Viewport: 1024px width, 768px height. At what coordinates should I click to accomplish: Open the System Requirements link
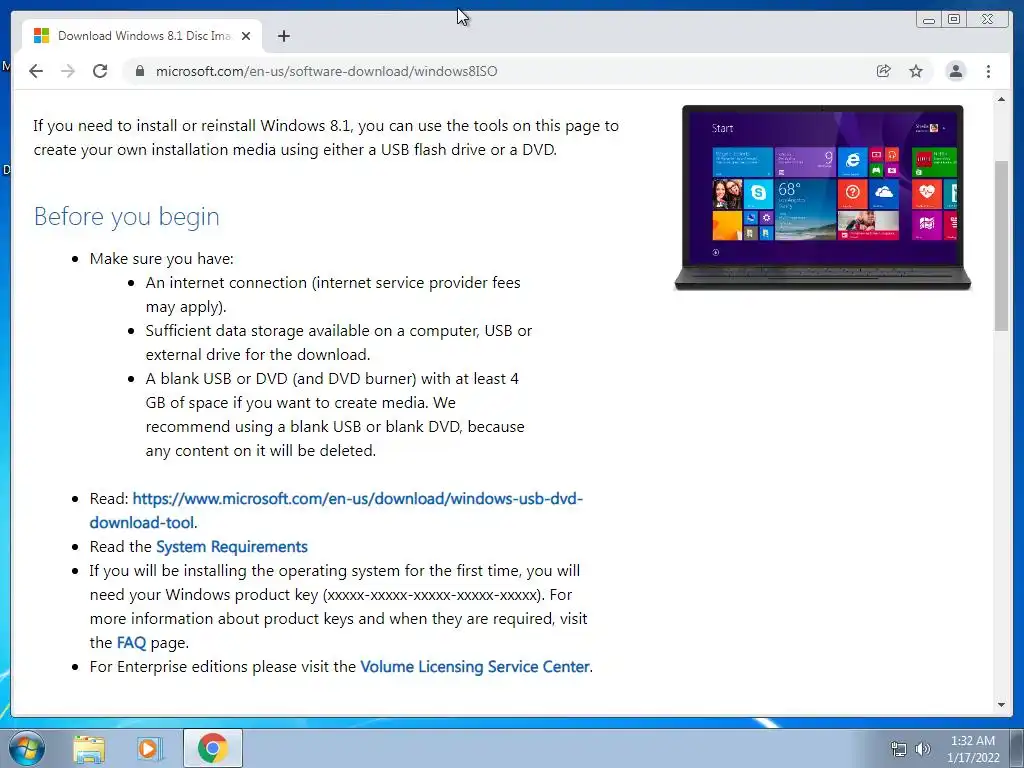232,547
